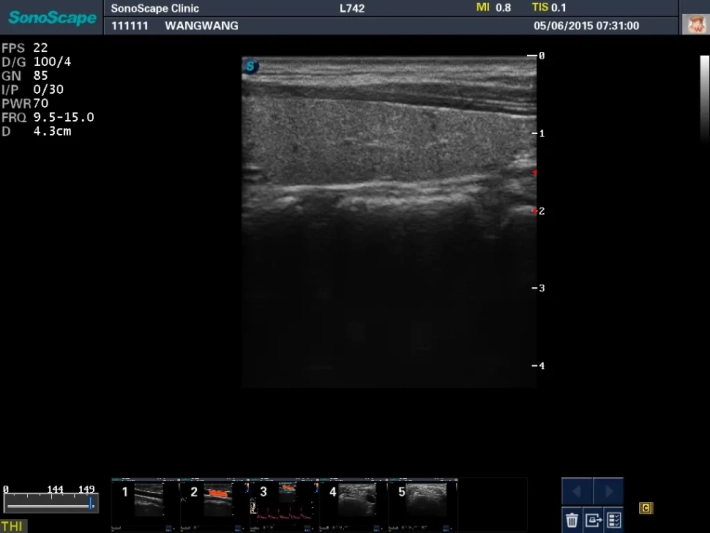The height and width of the screenshot is (533, 710).
Task: Click the red focus marker near depth 2
Action: (535, 211)
